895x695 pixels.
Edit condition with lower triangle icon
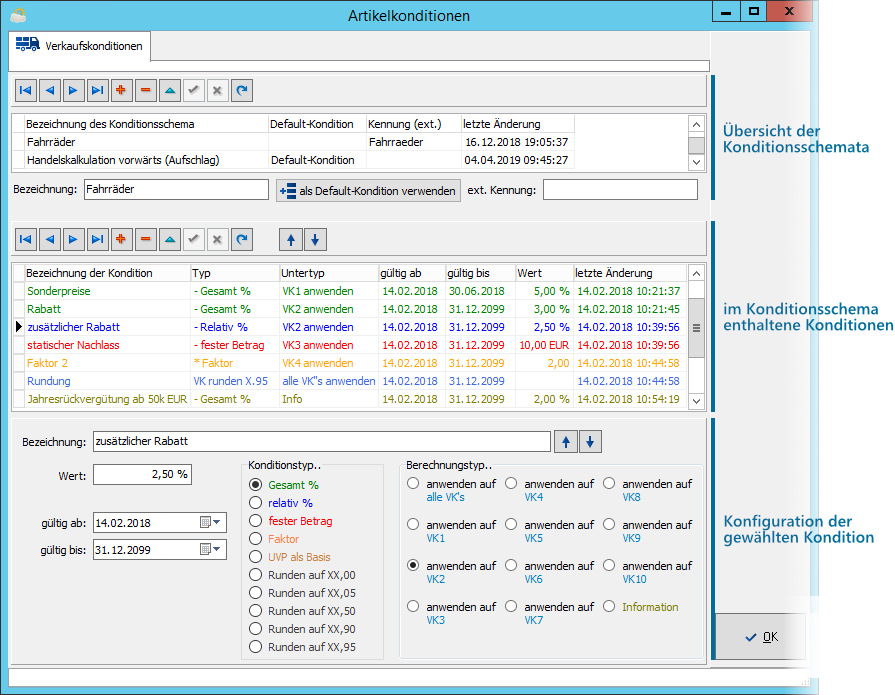(170, 240)
